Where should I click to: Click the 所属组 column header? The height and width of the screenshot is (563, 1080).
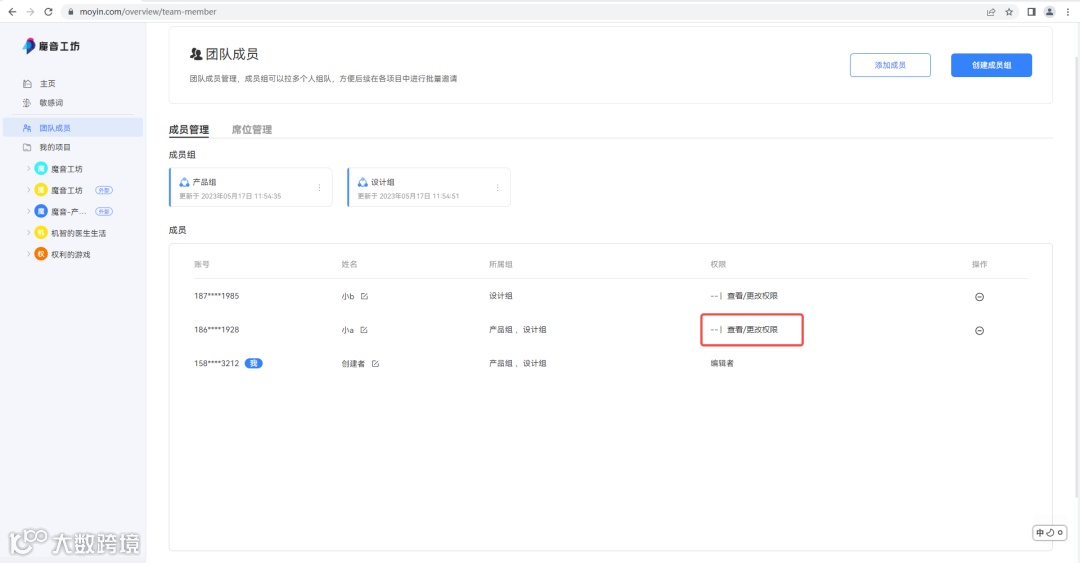coord(501,264)
